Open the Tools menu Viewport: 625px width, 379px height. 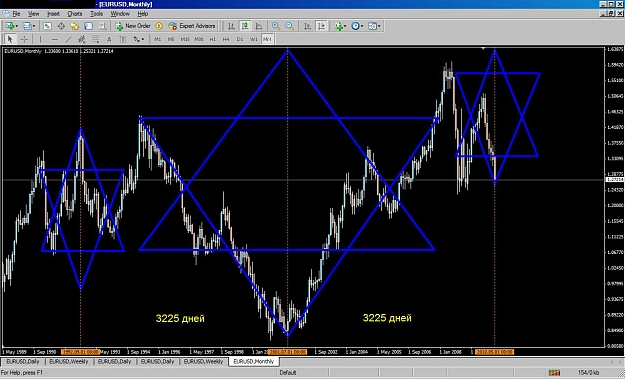[x=96, y=14]
